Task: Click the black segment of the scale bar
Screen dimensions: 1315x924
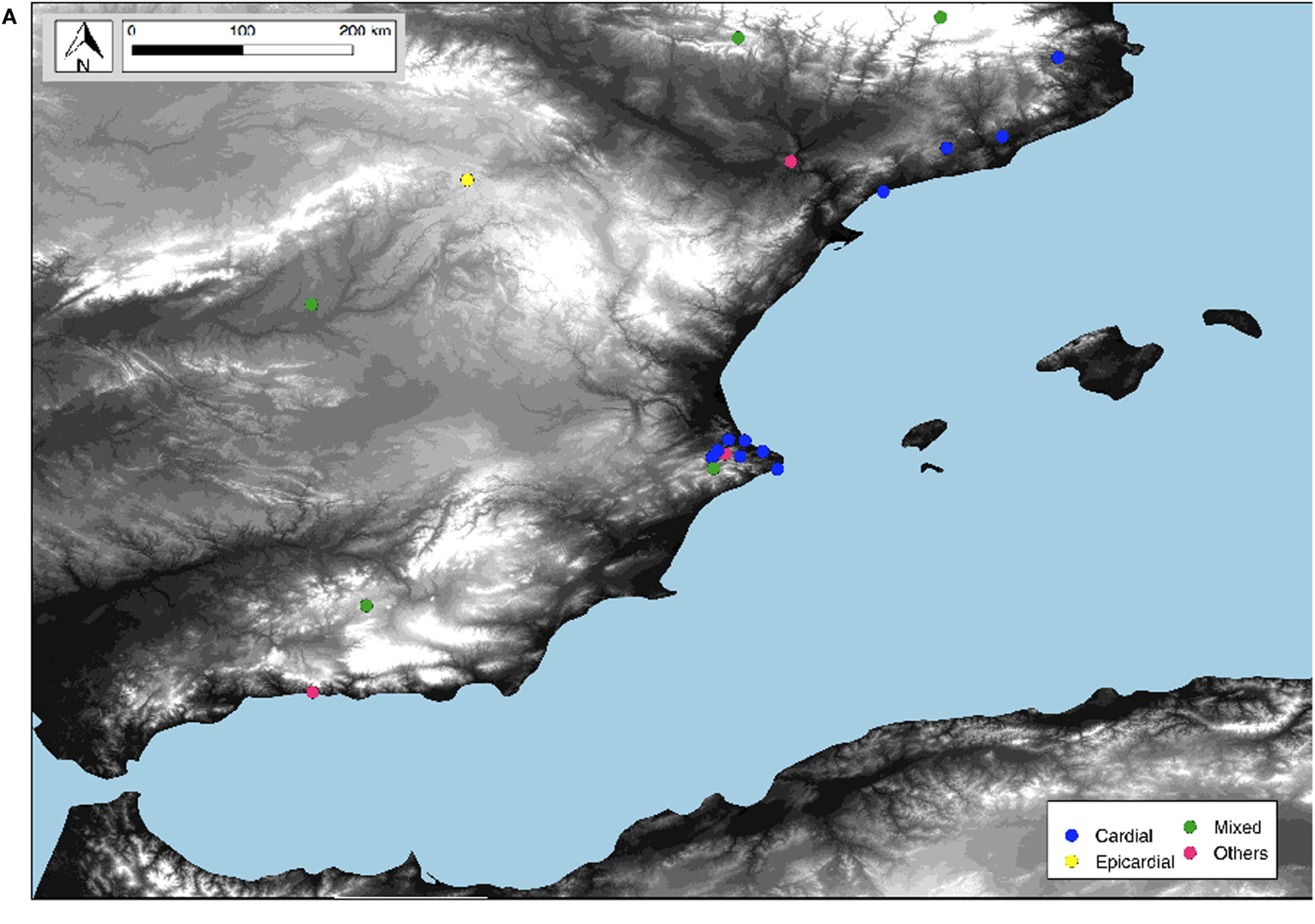Action: 187,50
